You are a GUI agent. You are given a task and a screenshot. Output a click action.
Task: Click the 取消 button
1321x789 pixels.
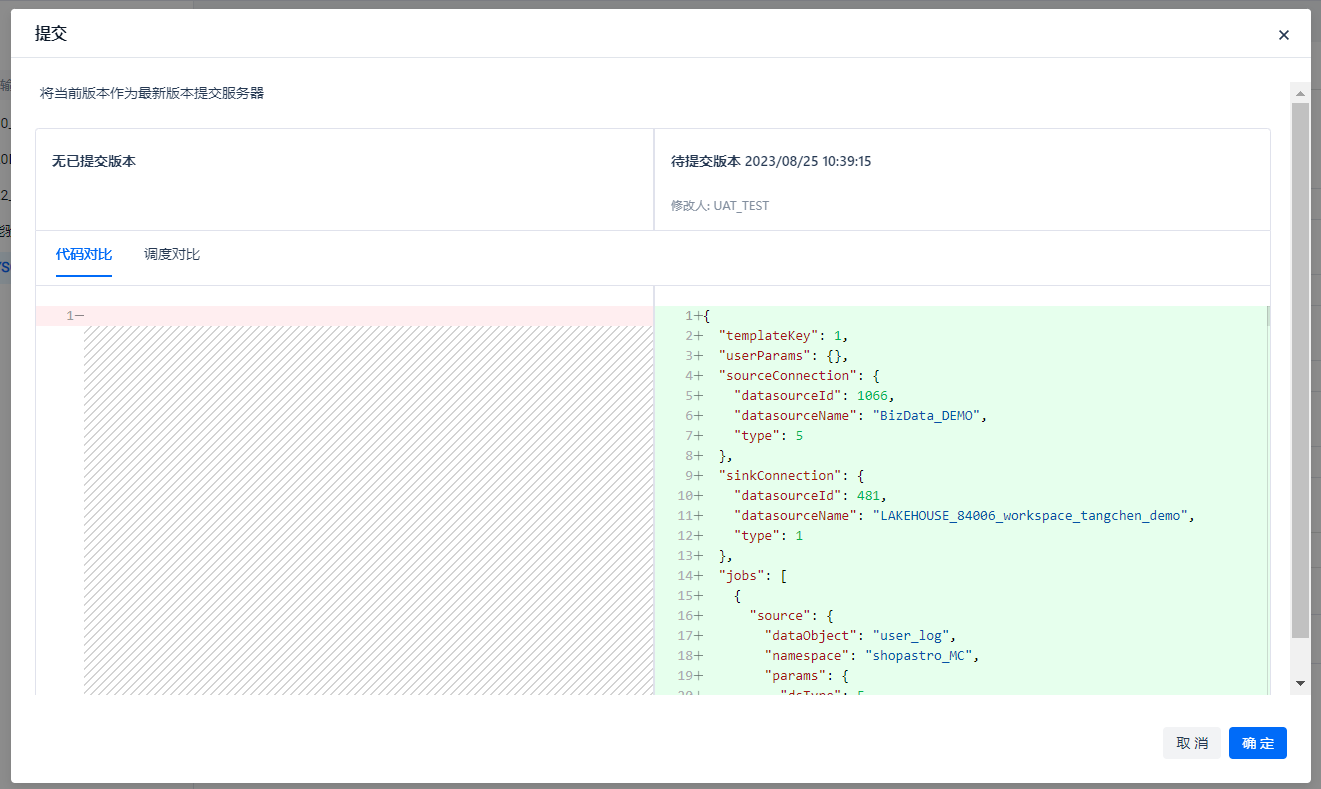[x=1192, y=743]
